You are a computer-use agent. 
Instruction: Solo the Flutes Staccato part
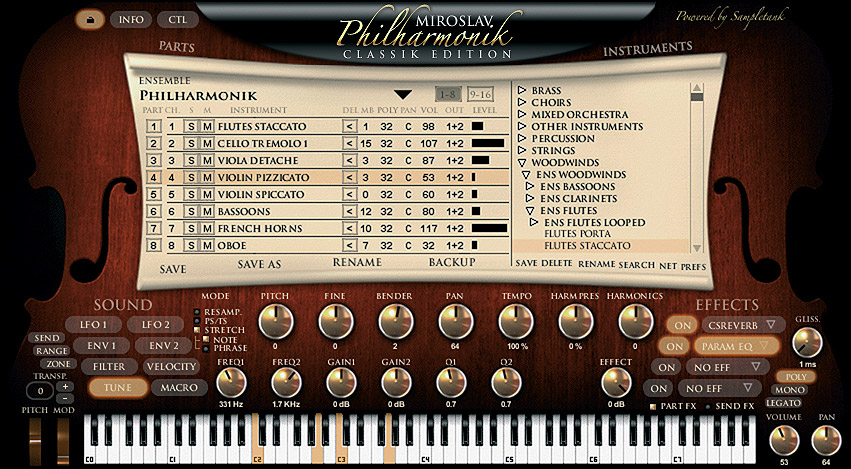(x=190, y=127)
